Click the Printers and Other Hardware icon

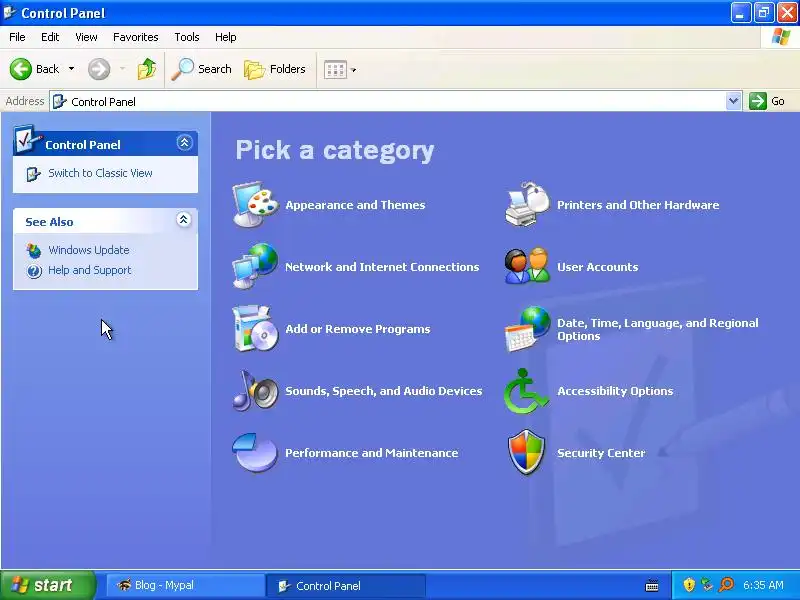coord(528,204)
